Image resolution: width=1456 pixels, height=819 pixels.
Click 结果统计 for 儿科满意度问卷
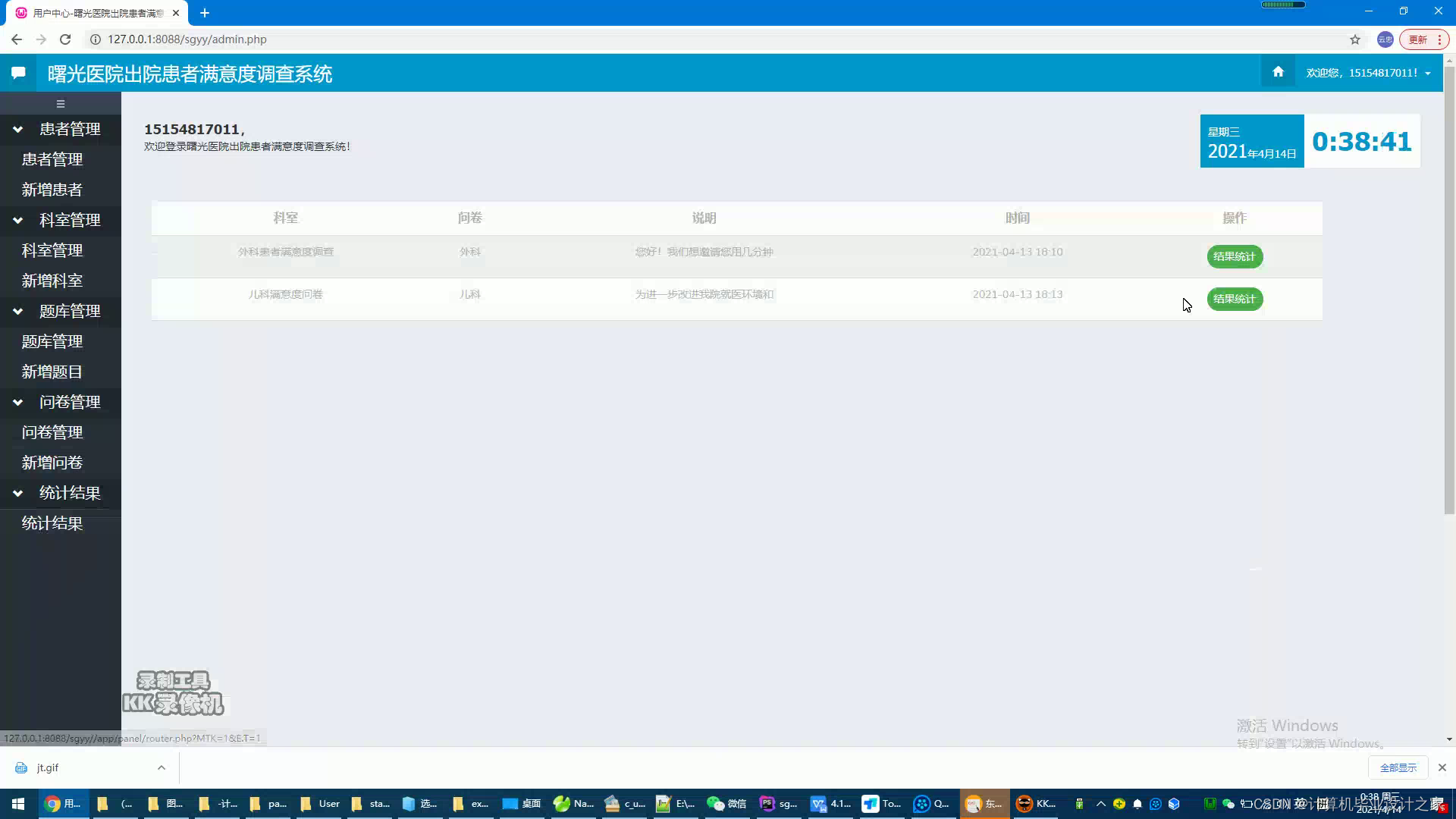(x=1235, y=299)
